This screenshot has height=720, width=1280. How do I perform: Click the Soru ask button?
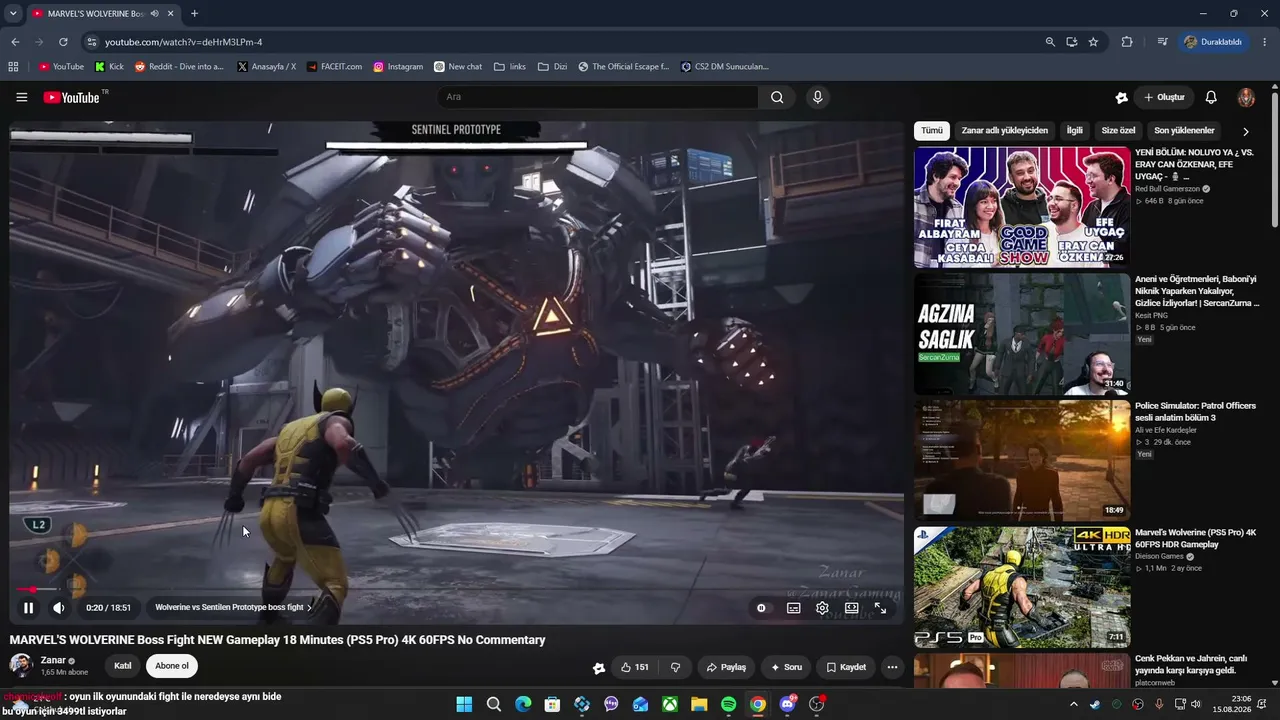tap(786, 667)
